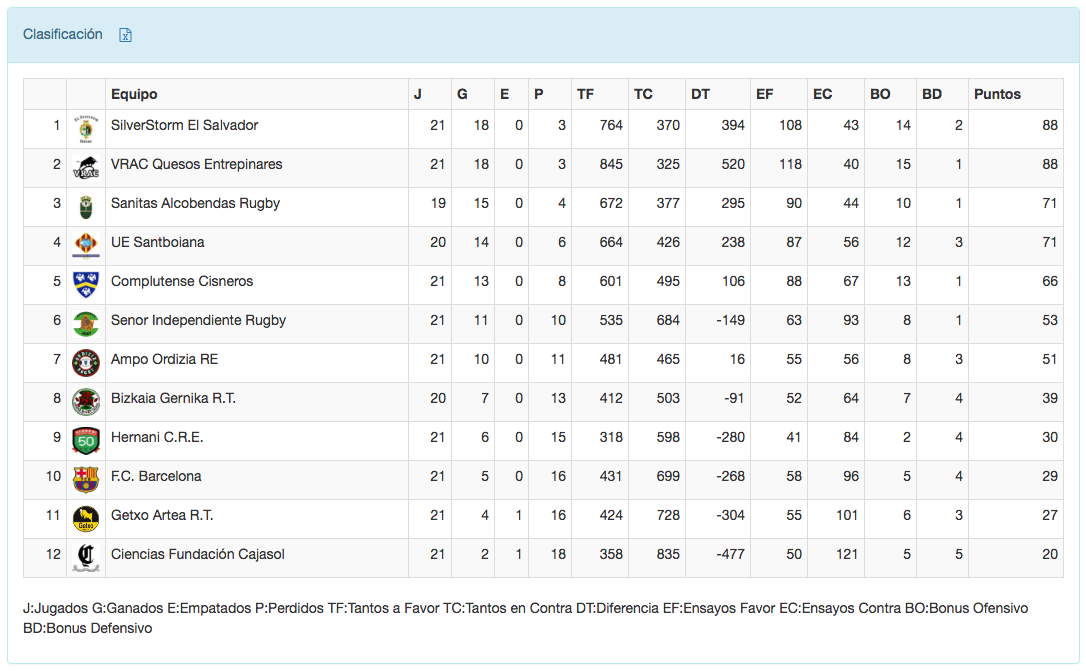Viewport: 1086px width, 671px height.
Task: Click the VRAC Quesos Entrepinares logo
Action: click(x=86, y=168)
